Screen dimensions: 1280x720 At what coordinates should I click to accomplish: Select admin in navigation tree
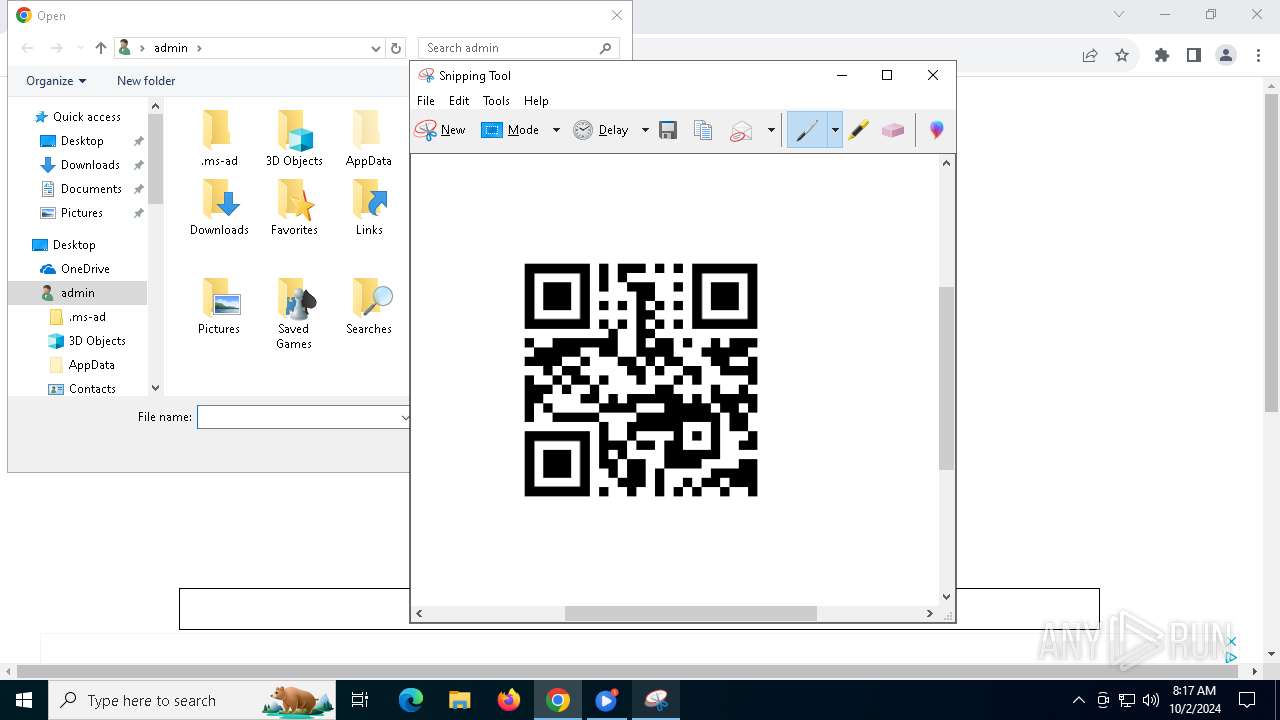pos(77,293)
